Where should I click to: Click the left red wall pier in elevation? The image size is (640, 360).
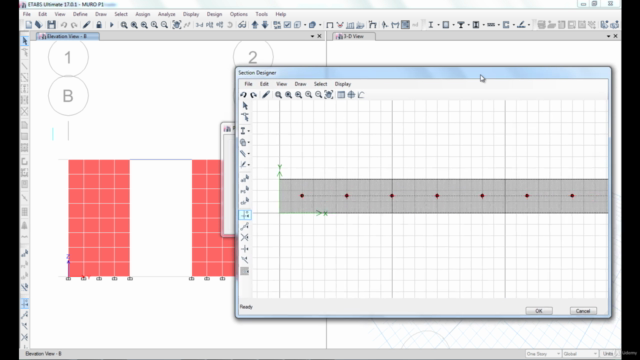(99, 218)
